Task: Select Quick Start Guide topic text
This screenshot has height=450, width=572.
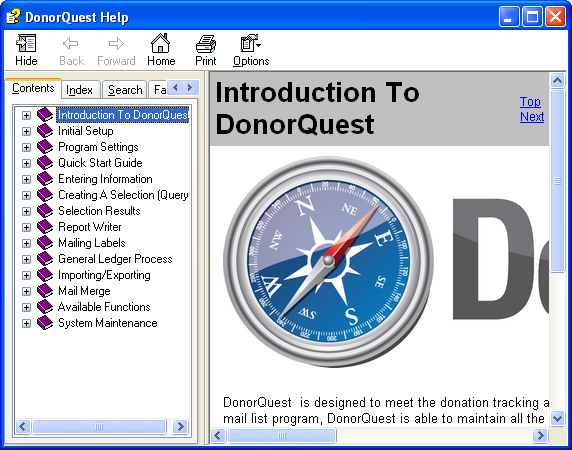Action: pyautogui.click(x=100, y=163)
